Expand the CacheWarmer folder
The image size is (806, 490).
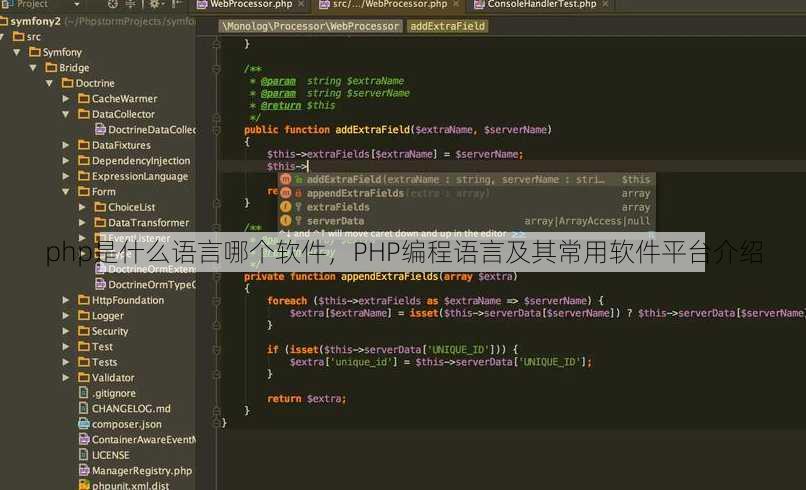pyautogui.click(x=66, y=99)
